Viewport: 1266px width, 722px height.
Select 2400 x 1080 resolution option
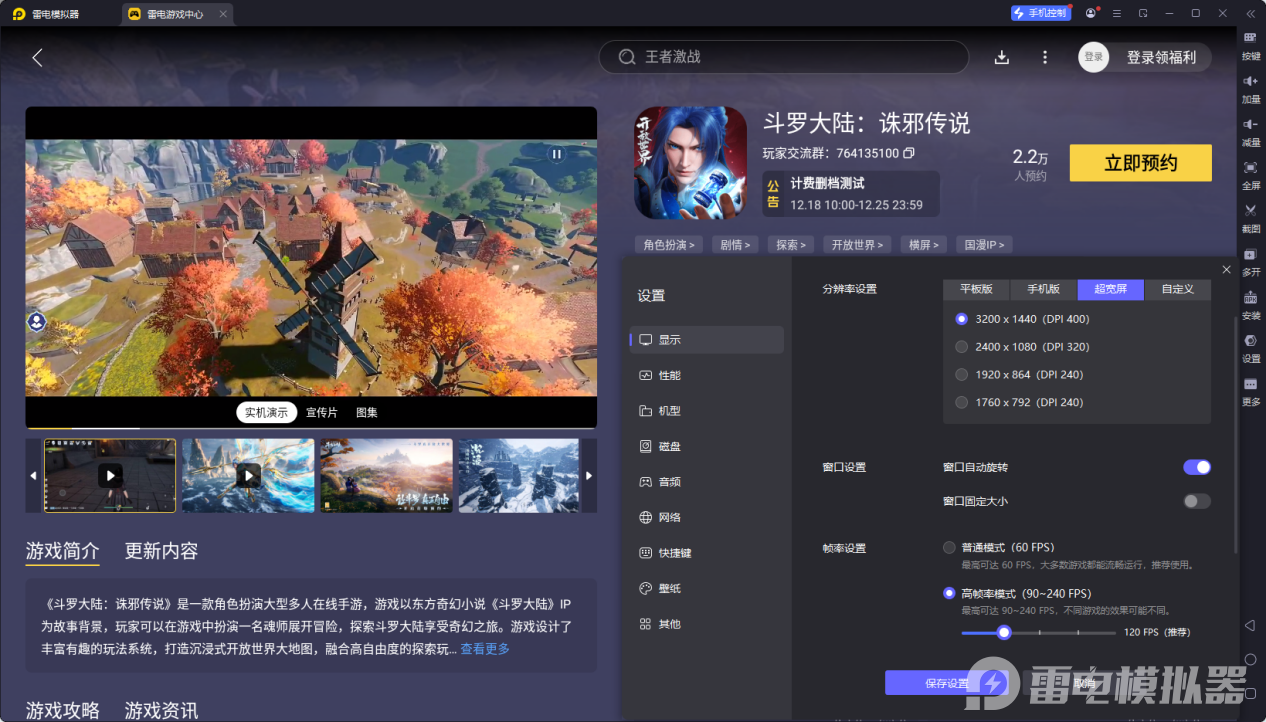(962, 347)
